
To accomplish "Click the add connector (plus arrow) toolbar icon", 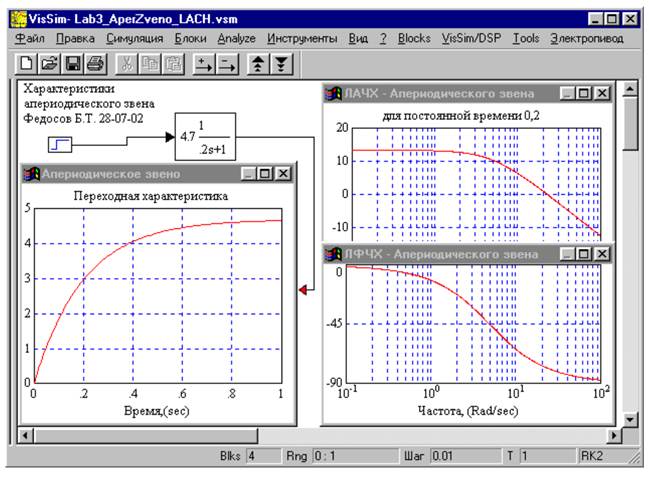I will [x=204, y=64].
